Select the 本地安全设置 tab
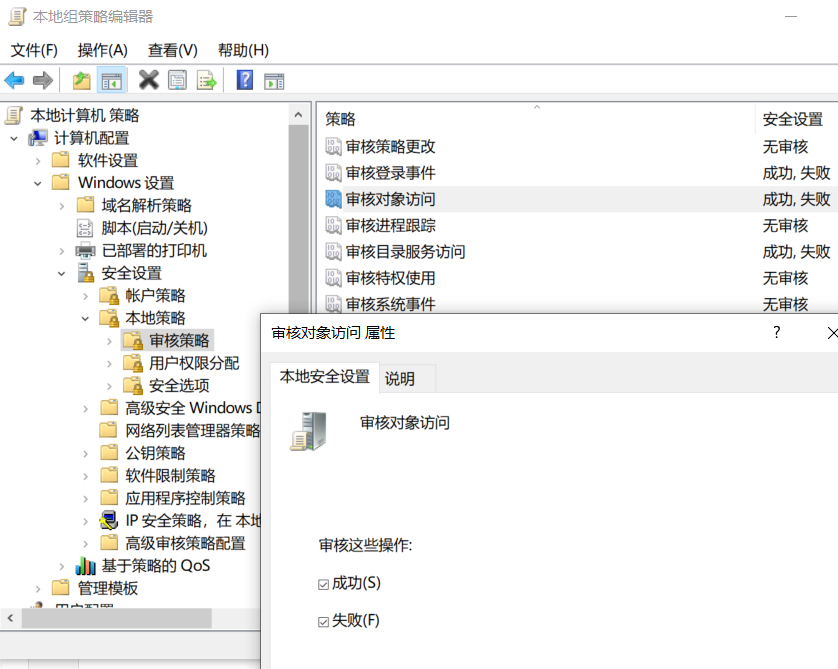 [x=324, y=376]
